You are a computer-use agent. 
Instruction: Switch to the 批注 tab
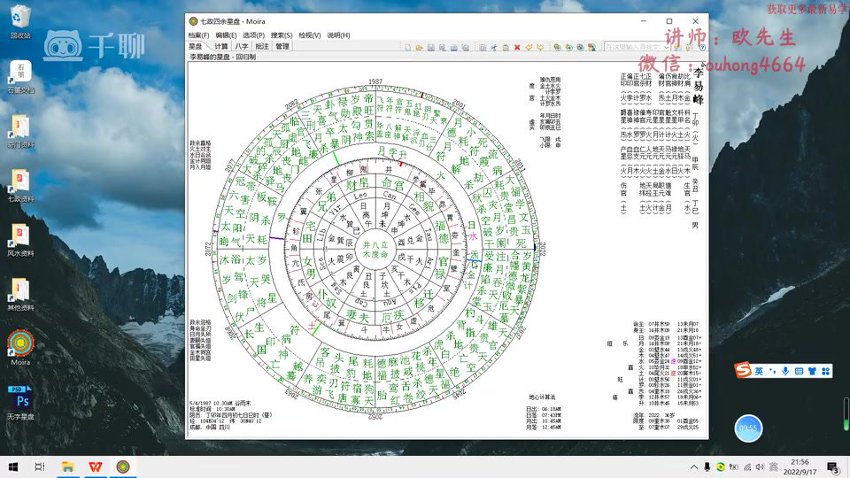click(262, 47)
